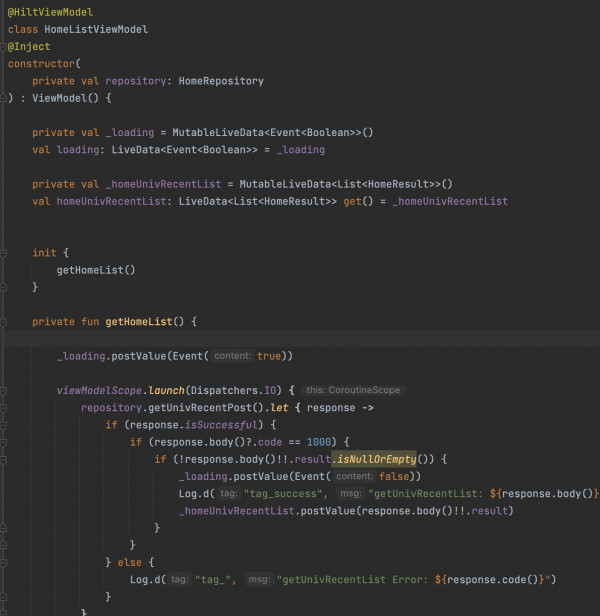The width and height of the screenshot is (600, 616).
Task: Click msg: hint on the error log line
Action: coord(259,579)
